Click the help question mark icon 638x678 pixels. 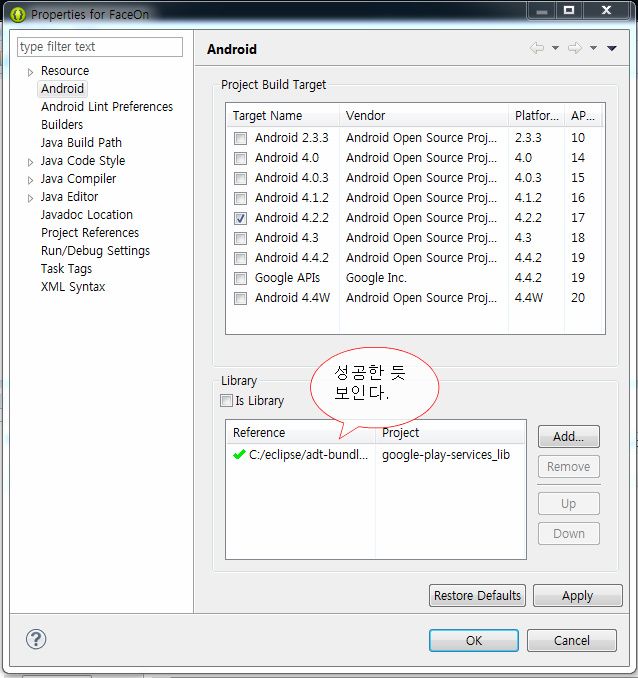36,639
